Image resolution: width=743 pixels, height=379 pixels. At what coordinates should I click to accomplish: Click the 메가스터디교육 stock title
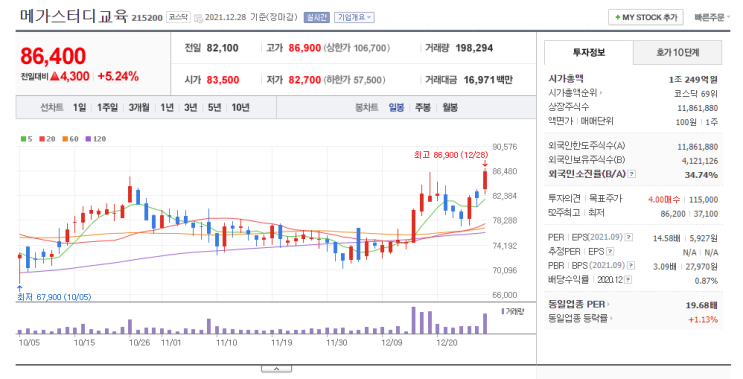coord(74,16)
